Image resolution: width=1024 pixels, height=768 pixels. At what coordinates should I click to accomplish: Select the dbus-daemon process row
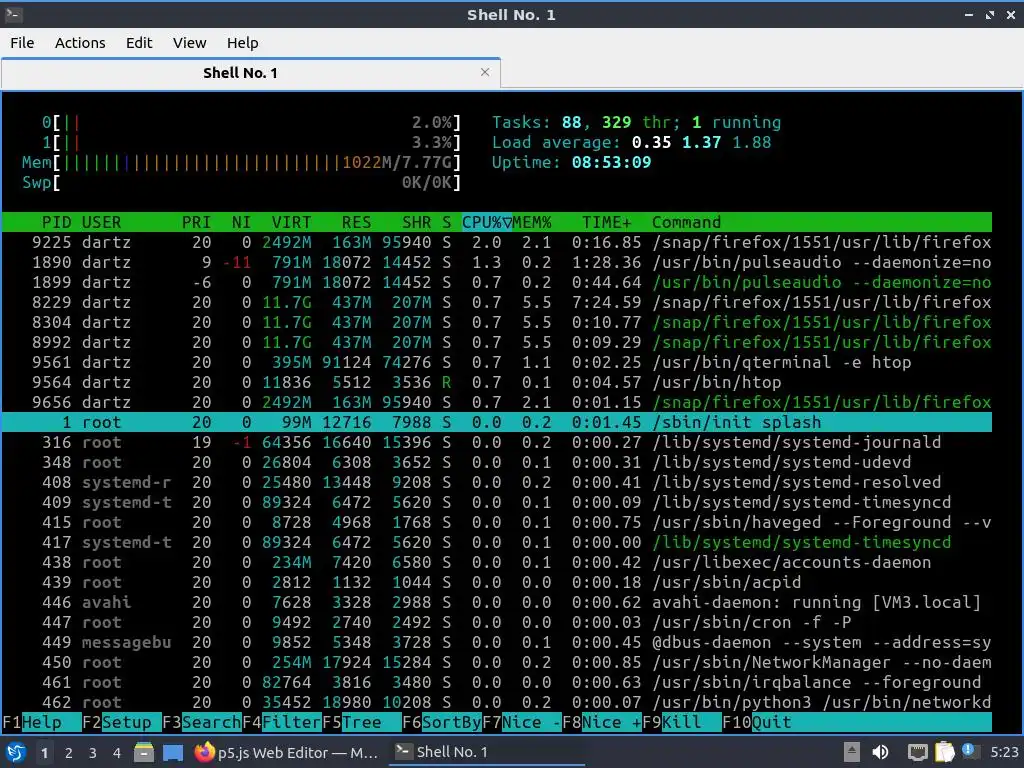coord(496,642)
